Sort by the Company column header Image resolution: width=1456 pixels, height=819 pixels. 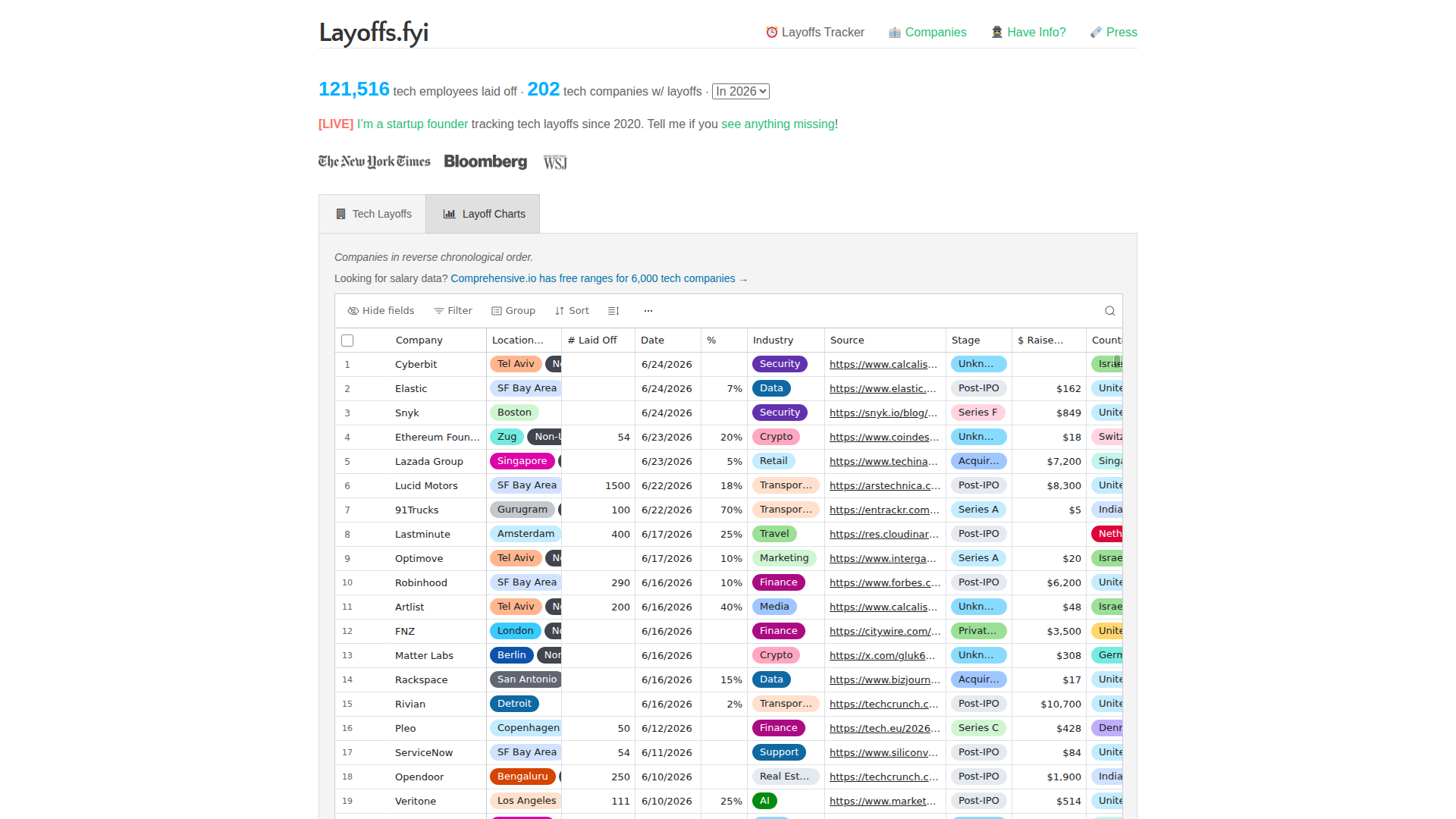(419, 340)
